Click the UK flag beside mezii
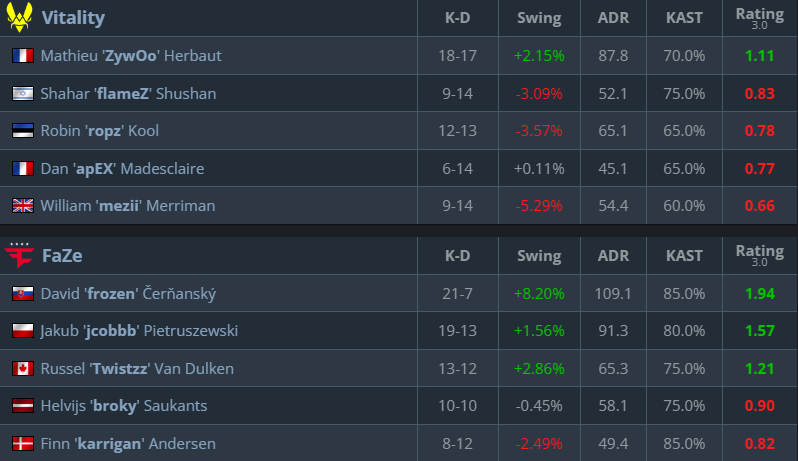 (x=22, y=206)
